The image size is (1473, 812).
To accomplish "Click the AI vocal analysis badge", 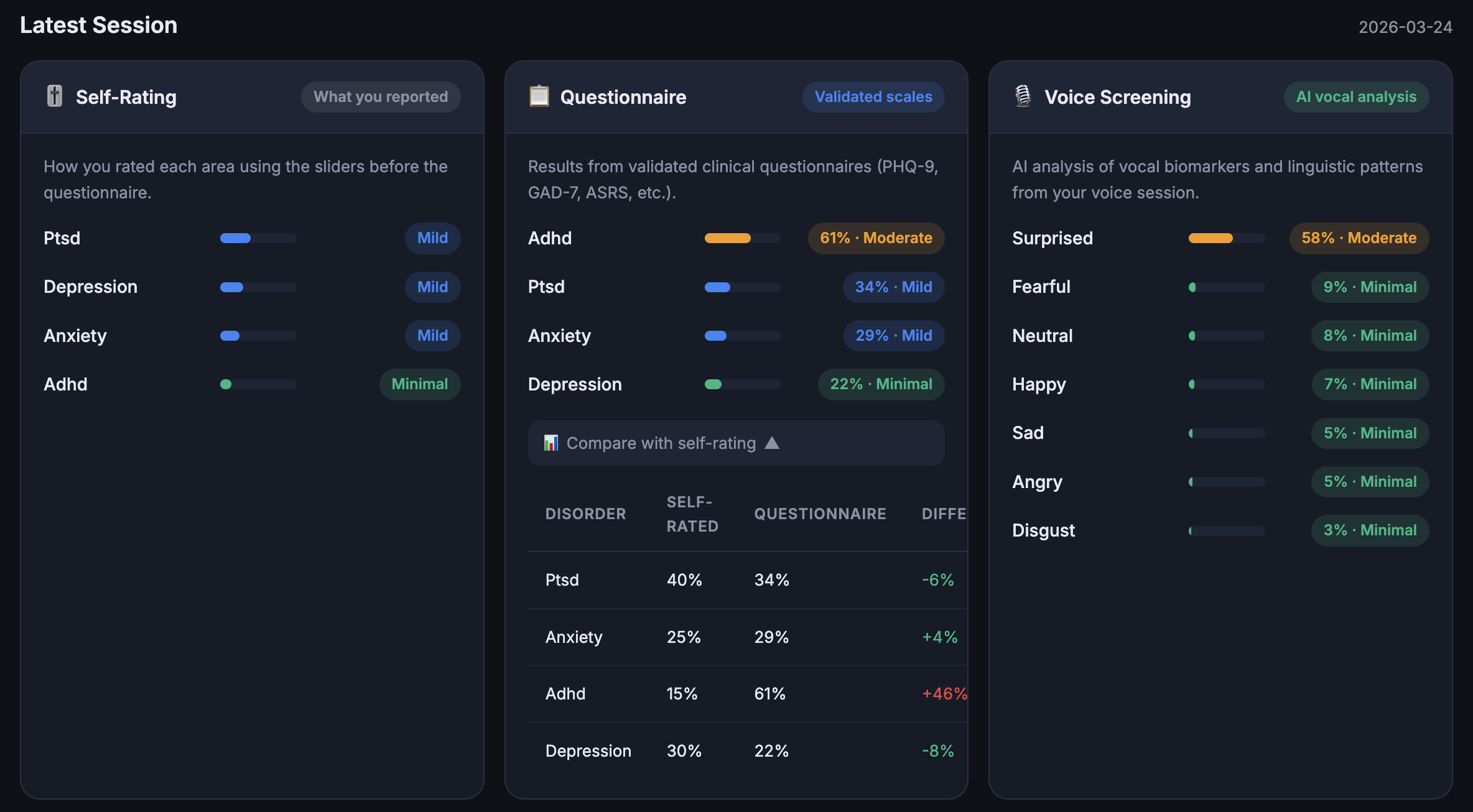I will (x=1355, y=97).
